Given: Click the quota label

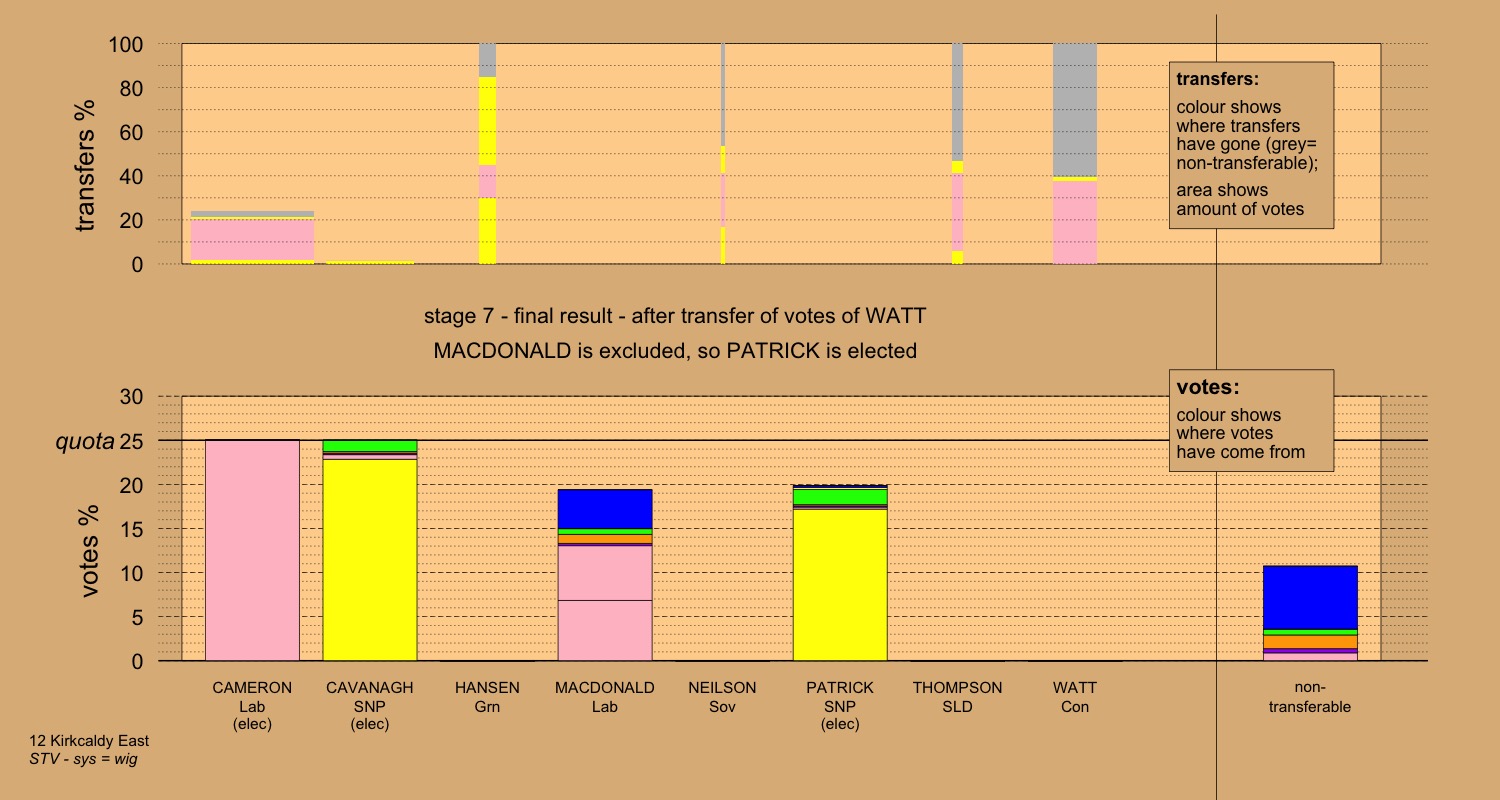Looking at the screenshot, I should (84, 441).
